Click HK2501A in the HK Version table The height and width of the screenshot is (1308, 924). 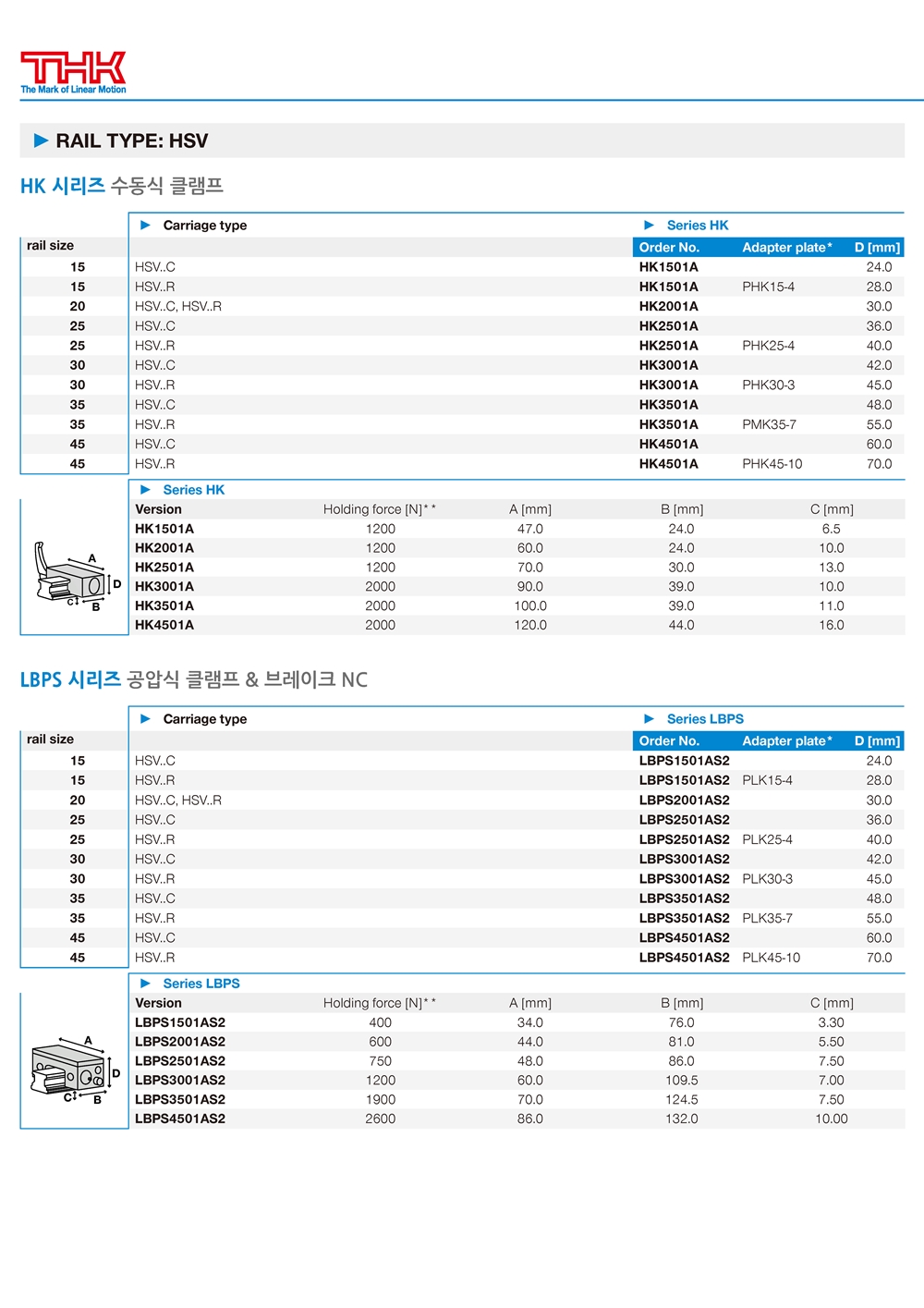click(x=164, y=568)
